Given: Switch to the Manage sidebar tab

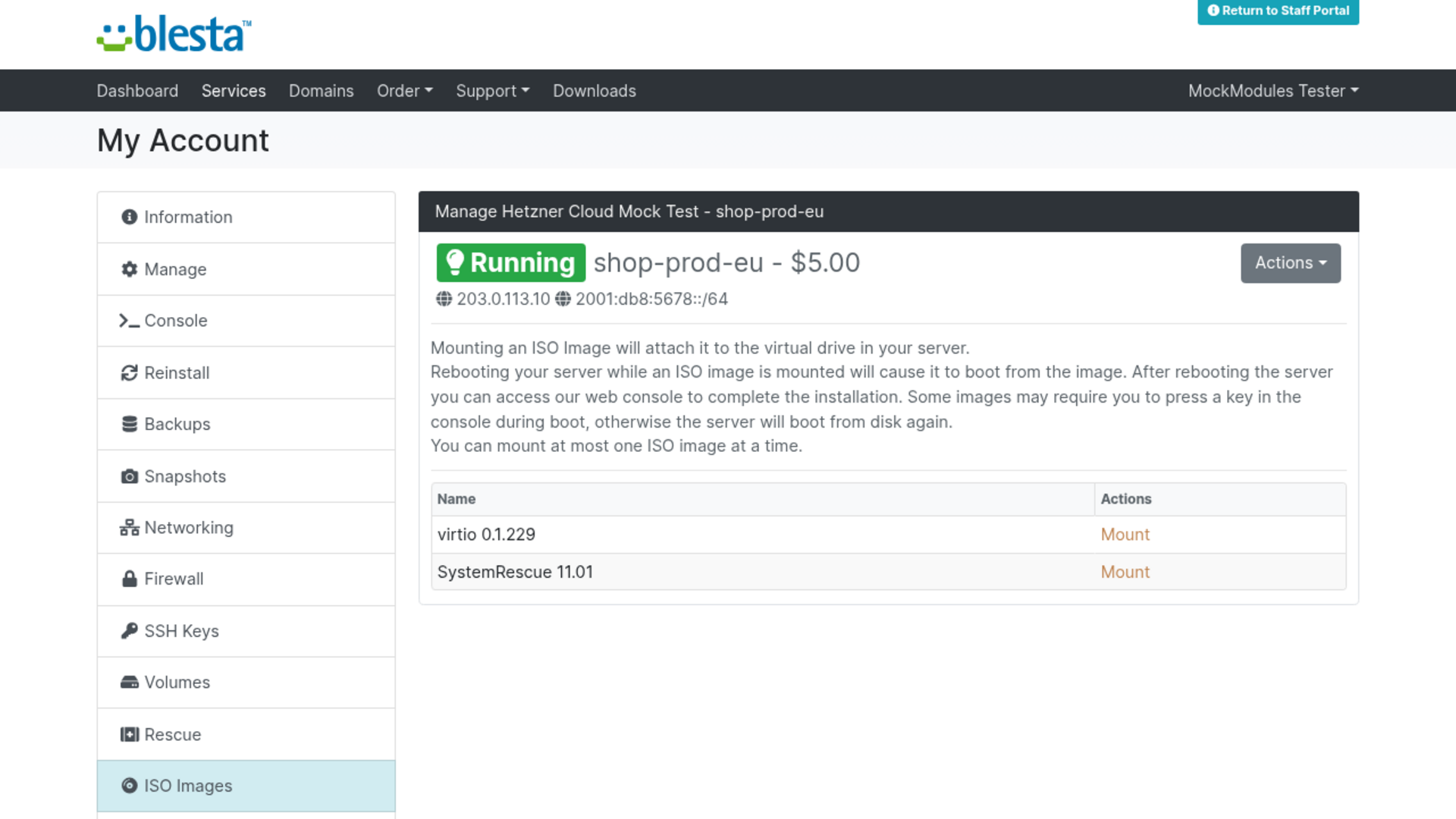Looking at the screenshot, I should [x=246, y=269].
